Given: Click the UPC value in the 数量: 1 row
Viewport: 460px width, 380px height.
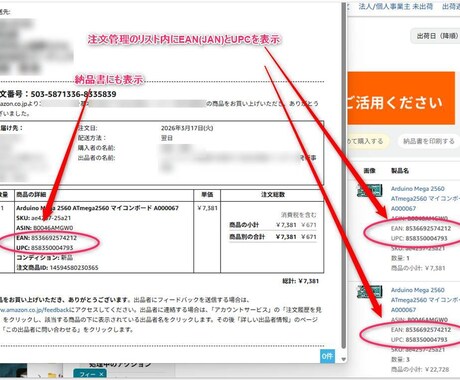Looking at the screenshot, I should click(x=426, y=238).
